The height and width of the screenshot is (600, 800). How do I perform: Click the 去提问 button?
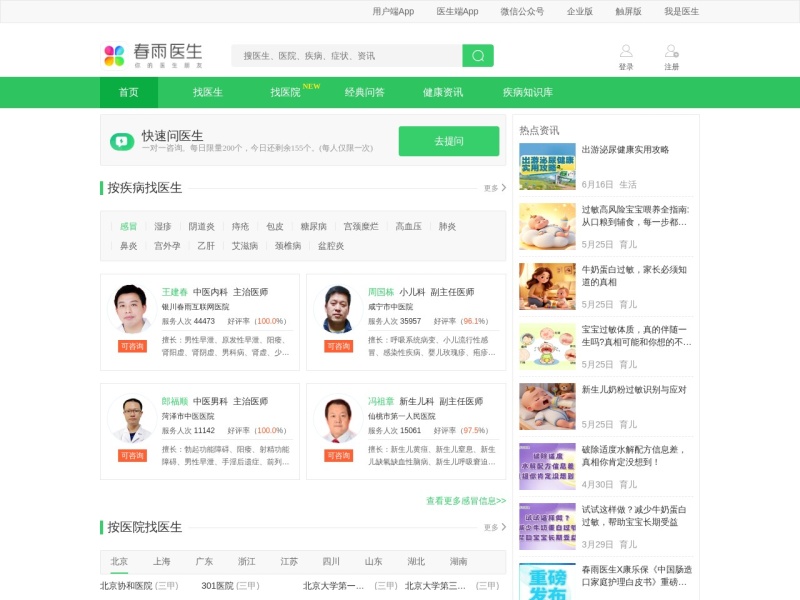point(449,141)
